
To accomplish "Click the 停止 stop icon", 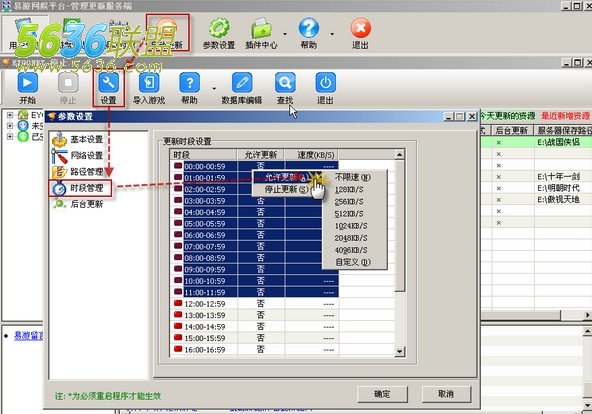I will [68, 83].
